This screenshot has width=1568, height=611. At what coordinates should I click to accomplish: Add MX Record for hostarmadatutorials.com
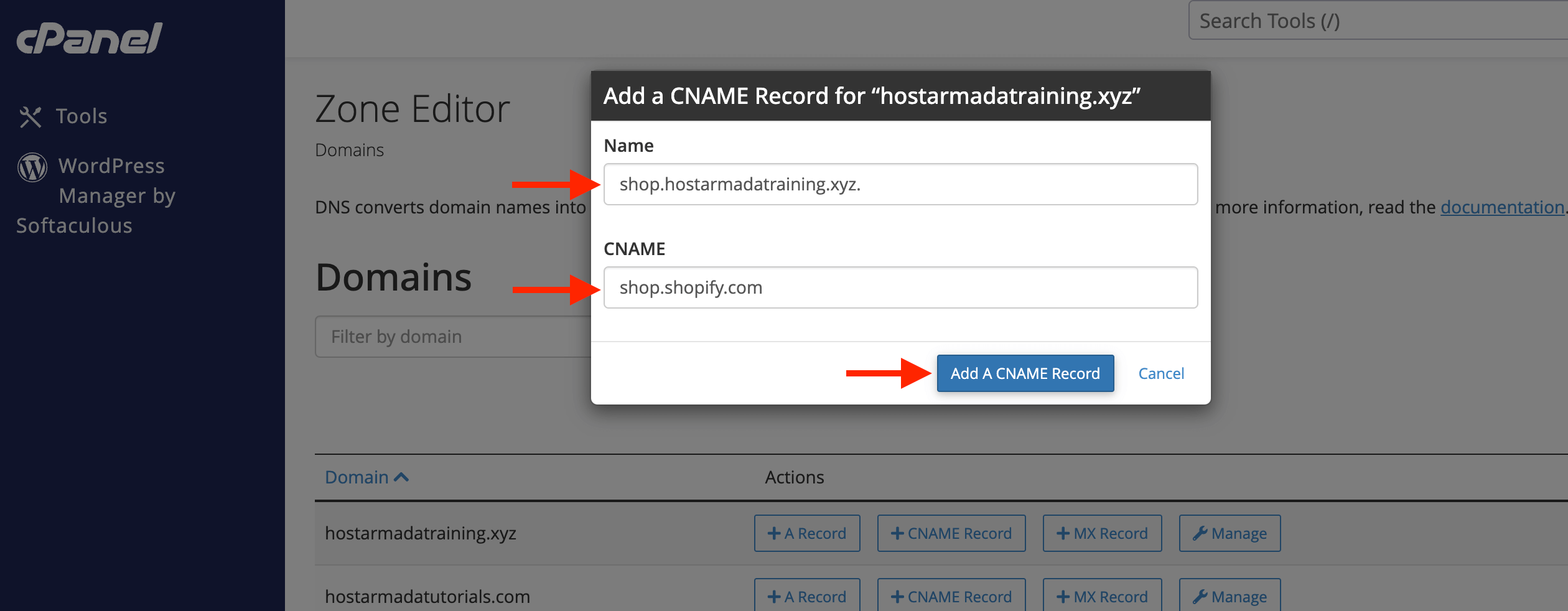point(1102,596)
